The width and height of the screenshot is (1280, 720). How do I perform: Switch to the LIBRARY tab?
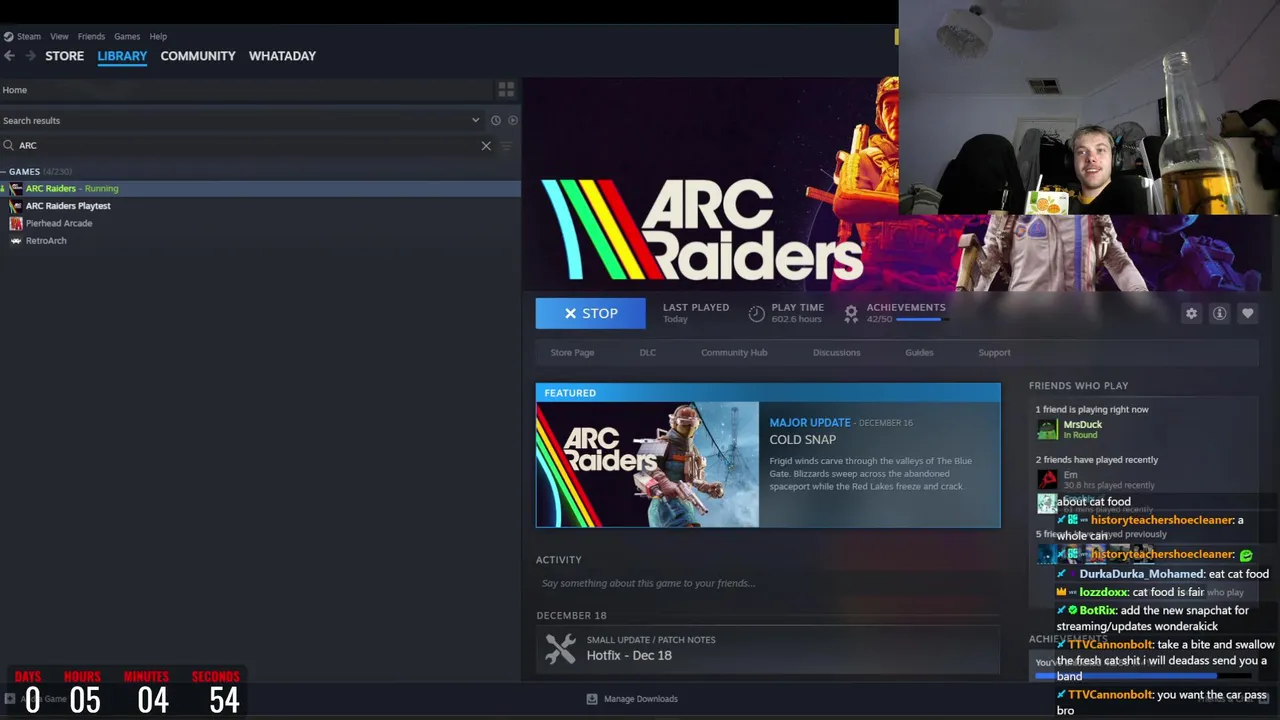122,56
